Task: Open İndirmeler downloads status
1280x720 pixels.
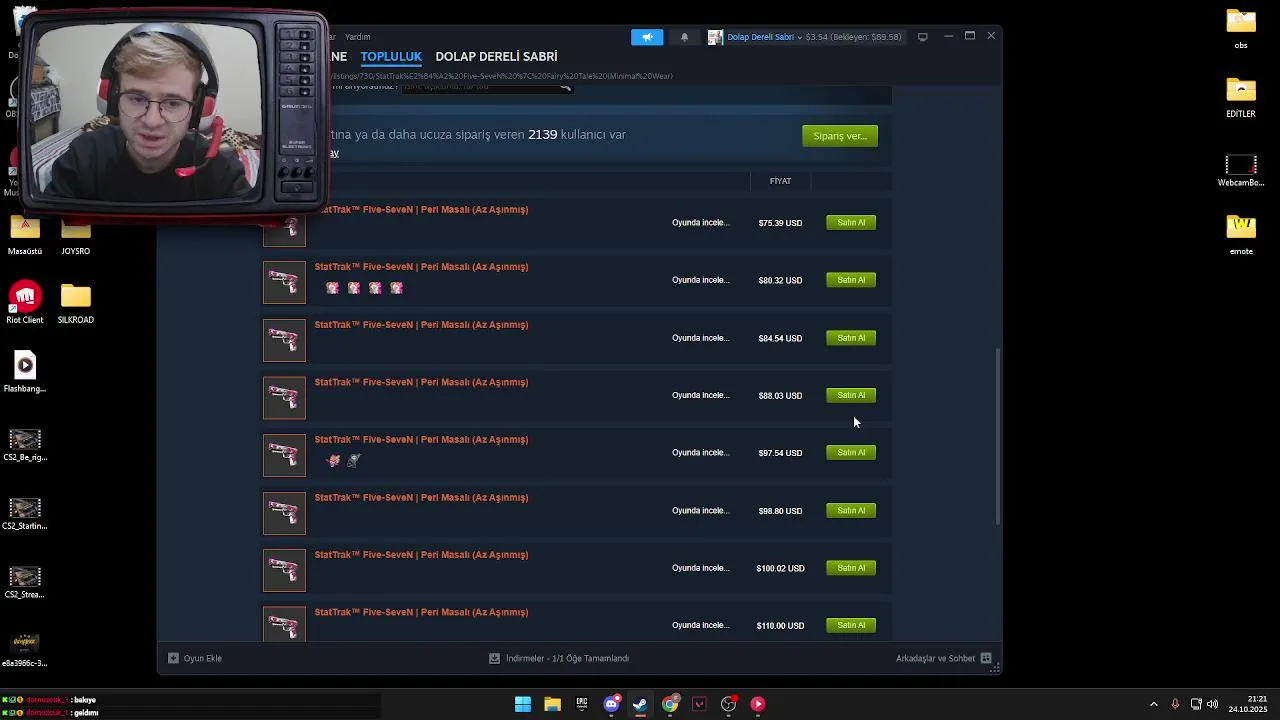Action: point(559,658)
